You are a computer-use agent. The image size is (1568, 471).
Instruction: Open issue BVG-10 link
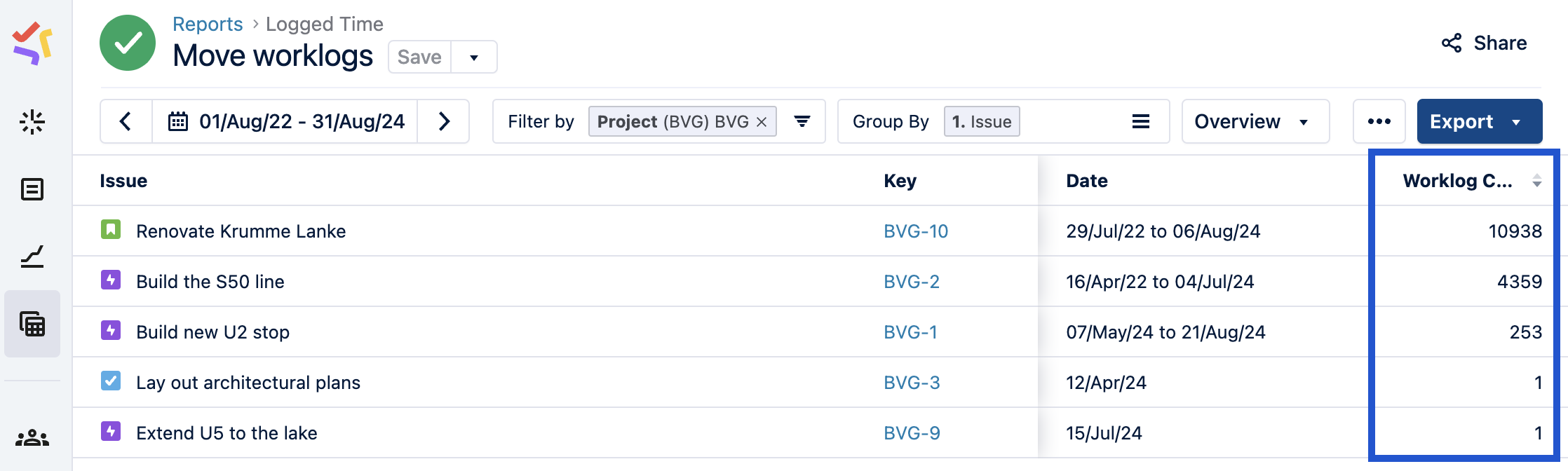[x=914, y=231]
